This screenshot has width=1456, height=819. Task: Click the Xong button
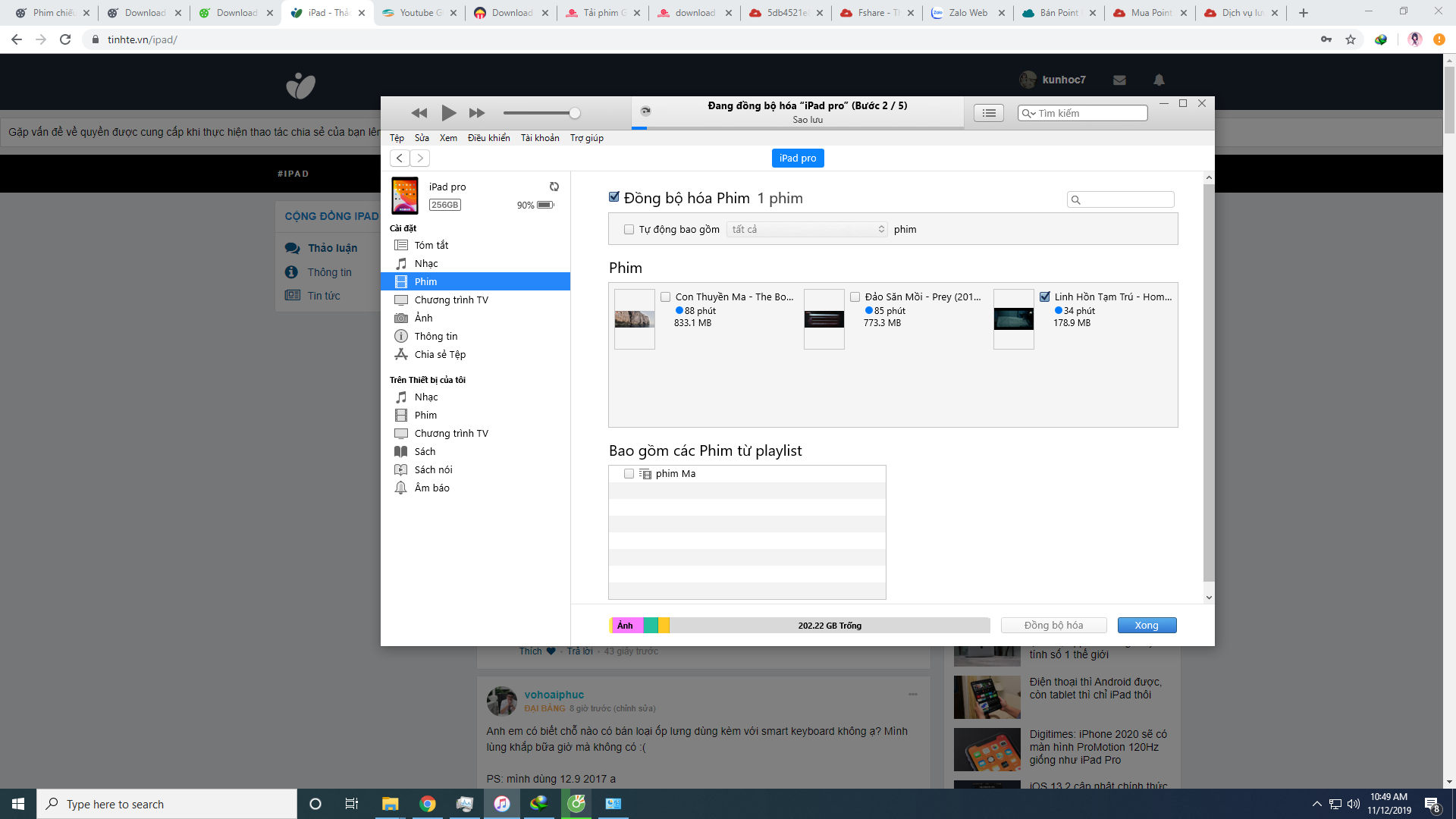click(1147, 625)
